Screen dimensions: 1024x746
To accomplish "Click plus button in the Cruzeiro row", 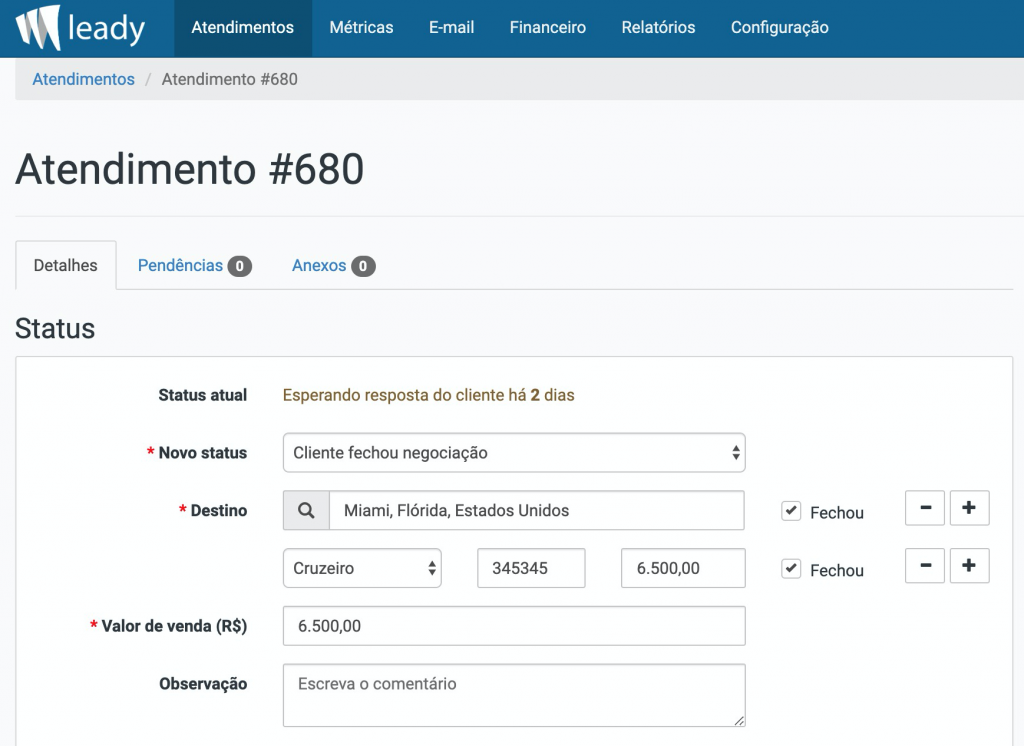I will (x=969, y=566).
